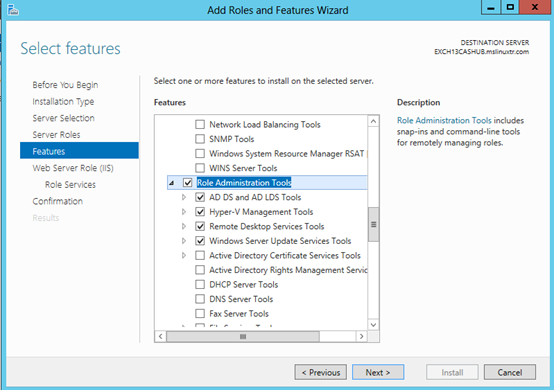Click the horizontal scrollbar right arrow
The height and width of the screenshot is (390, 554).
click(361, 336)
